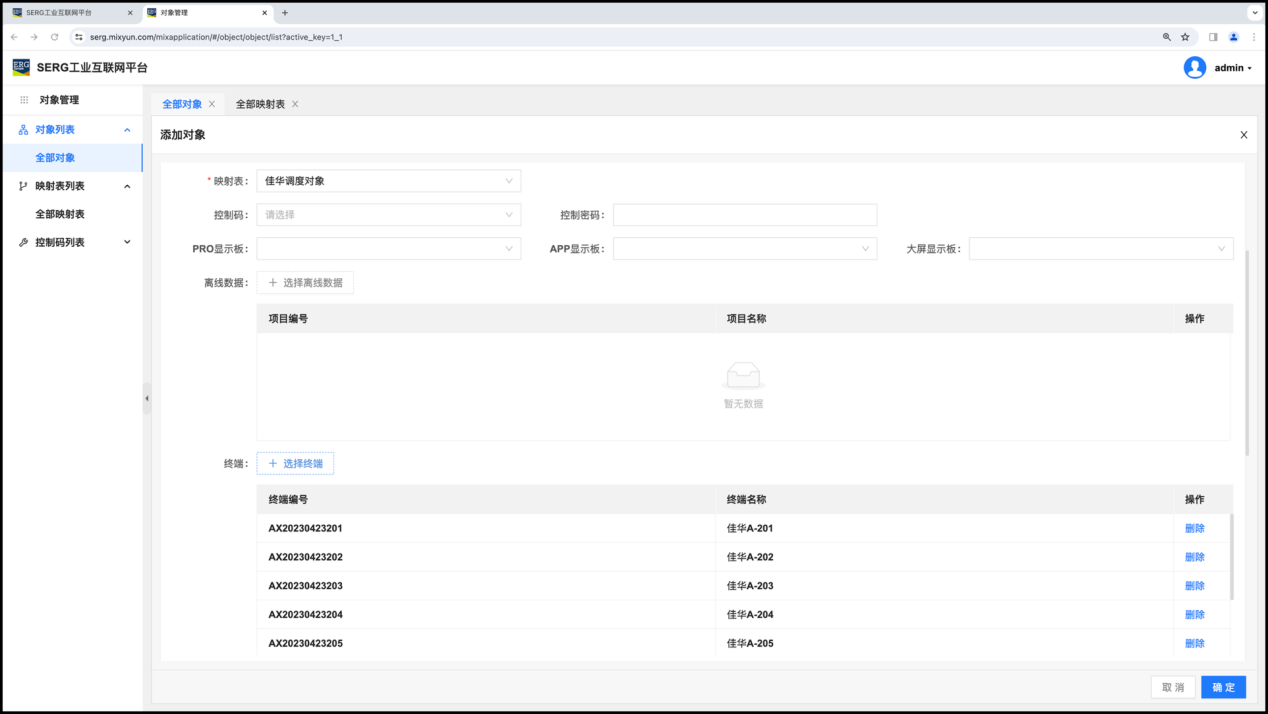Click the admin user avatar icon

click(x=1194, y=68)
